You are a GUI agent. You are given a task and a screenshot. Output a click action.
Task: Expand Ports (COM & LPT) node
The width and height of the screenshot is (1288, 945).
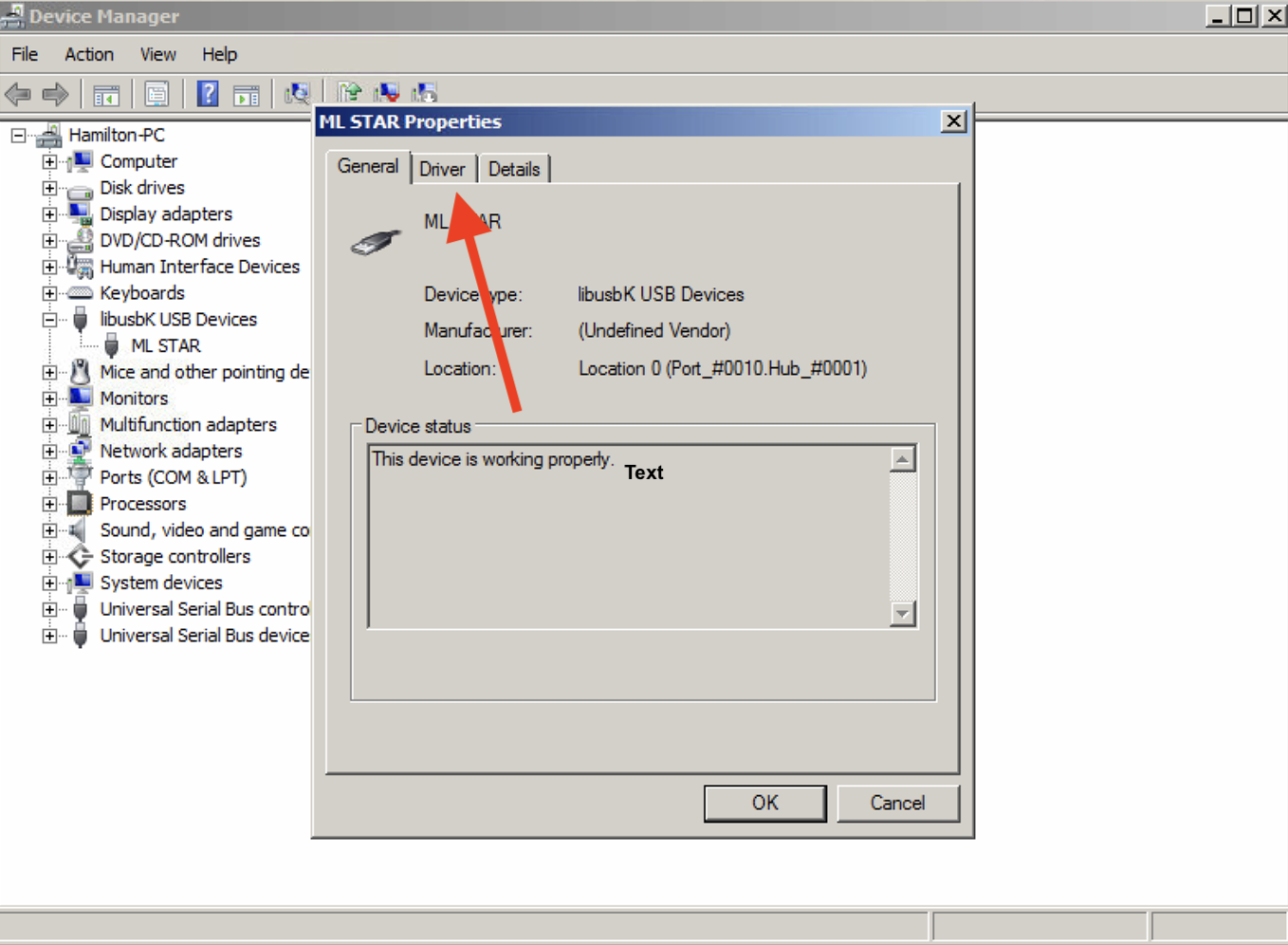tap(49, 478)
